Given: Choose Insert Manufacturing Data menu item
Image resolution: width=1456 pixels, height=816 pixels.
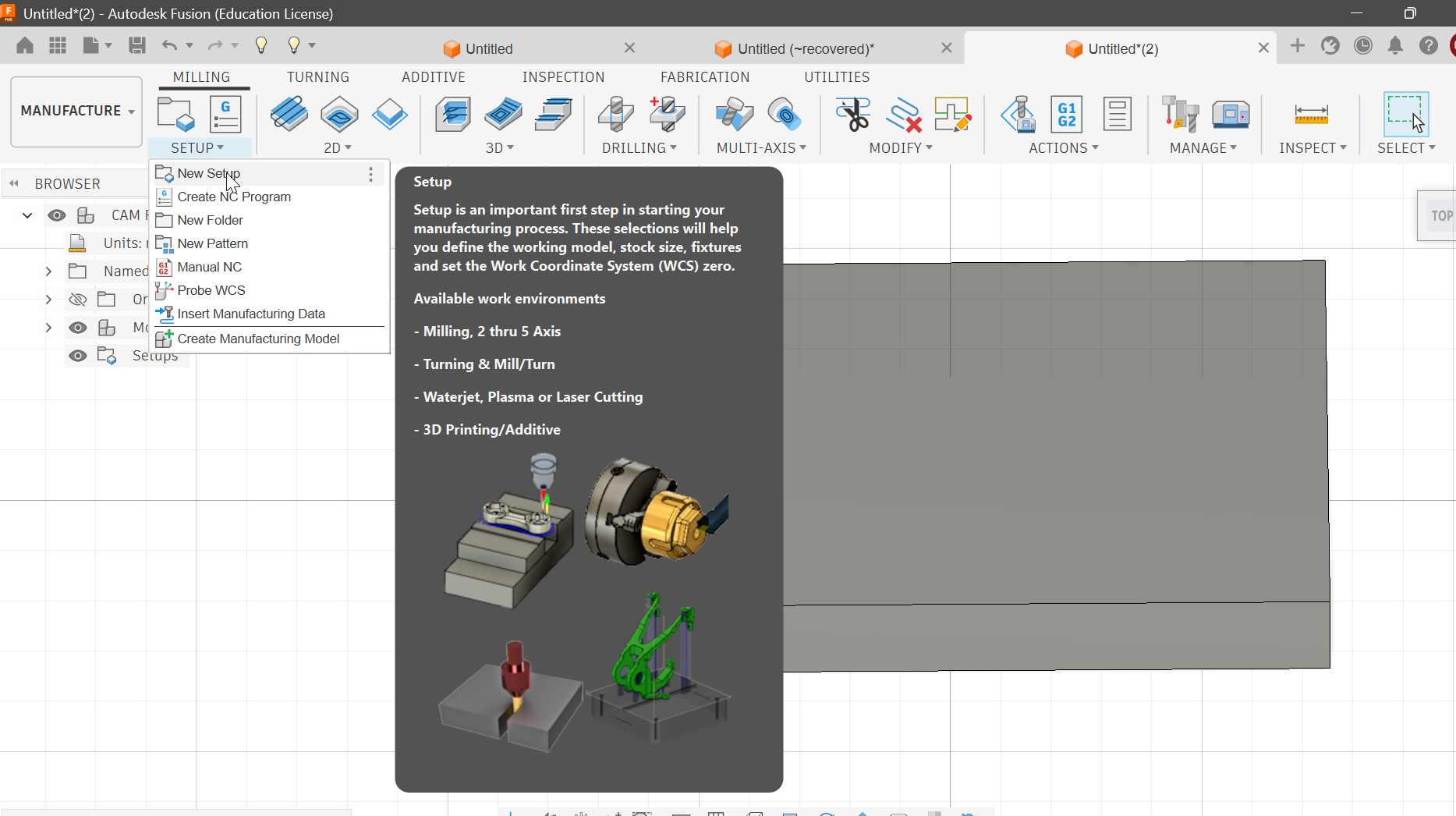Looking at the screenshot, I should [x=270, y=314].
